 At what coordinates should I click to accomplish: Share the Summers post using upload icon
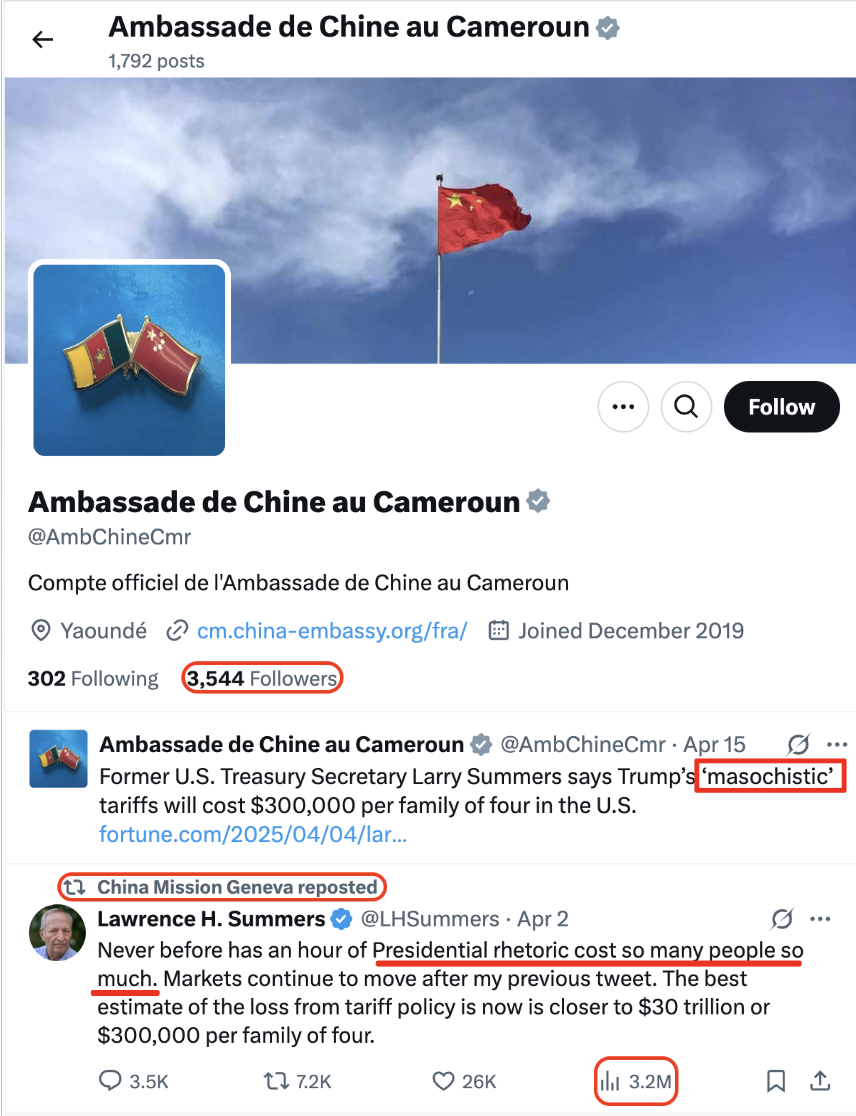pos(820,1080)
